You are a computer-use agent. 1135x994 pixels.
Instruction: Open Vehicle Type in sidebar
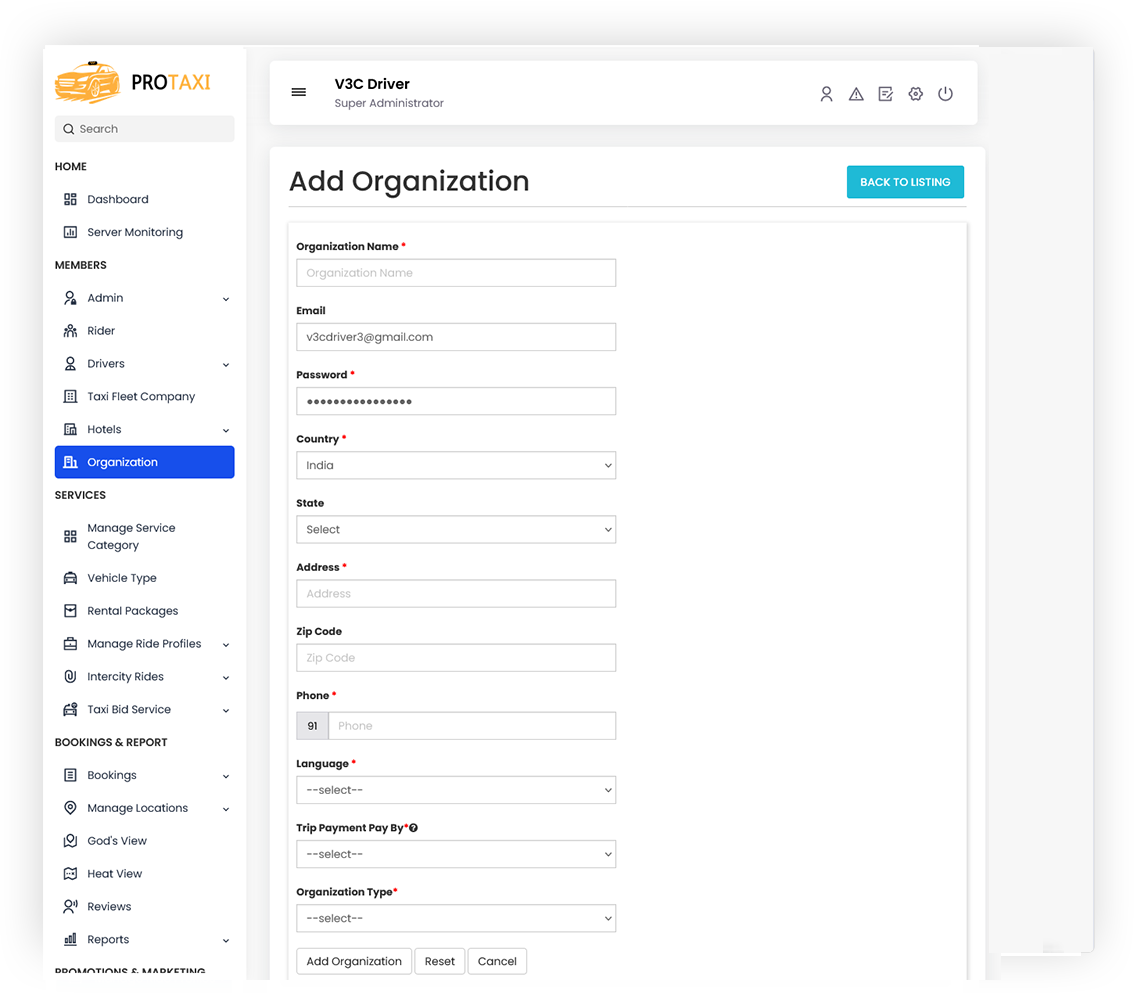coord(122,577)
